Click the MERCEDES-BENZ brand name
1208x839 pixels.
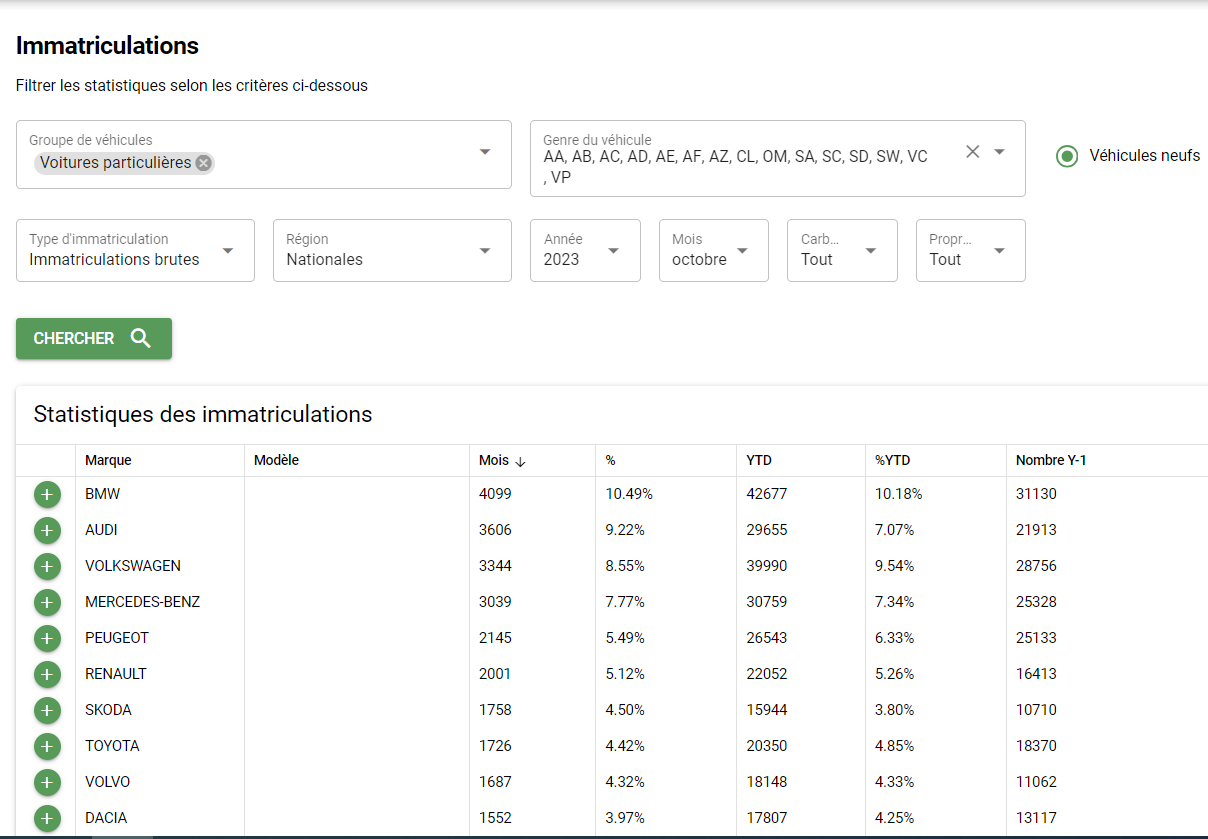coord(142,602)
